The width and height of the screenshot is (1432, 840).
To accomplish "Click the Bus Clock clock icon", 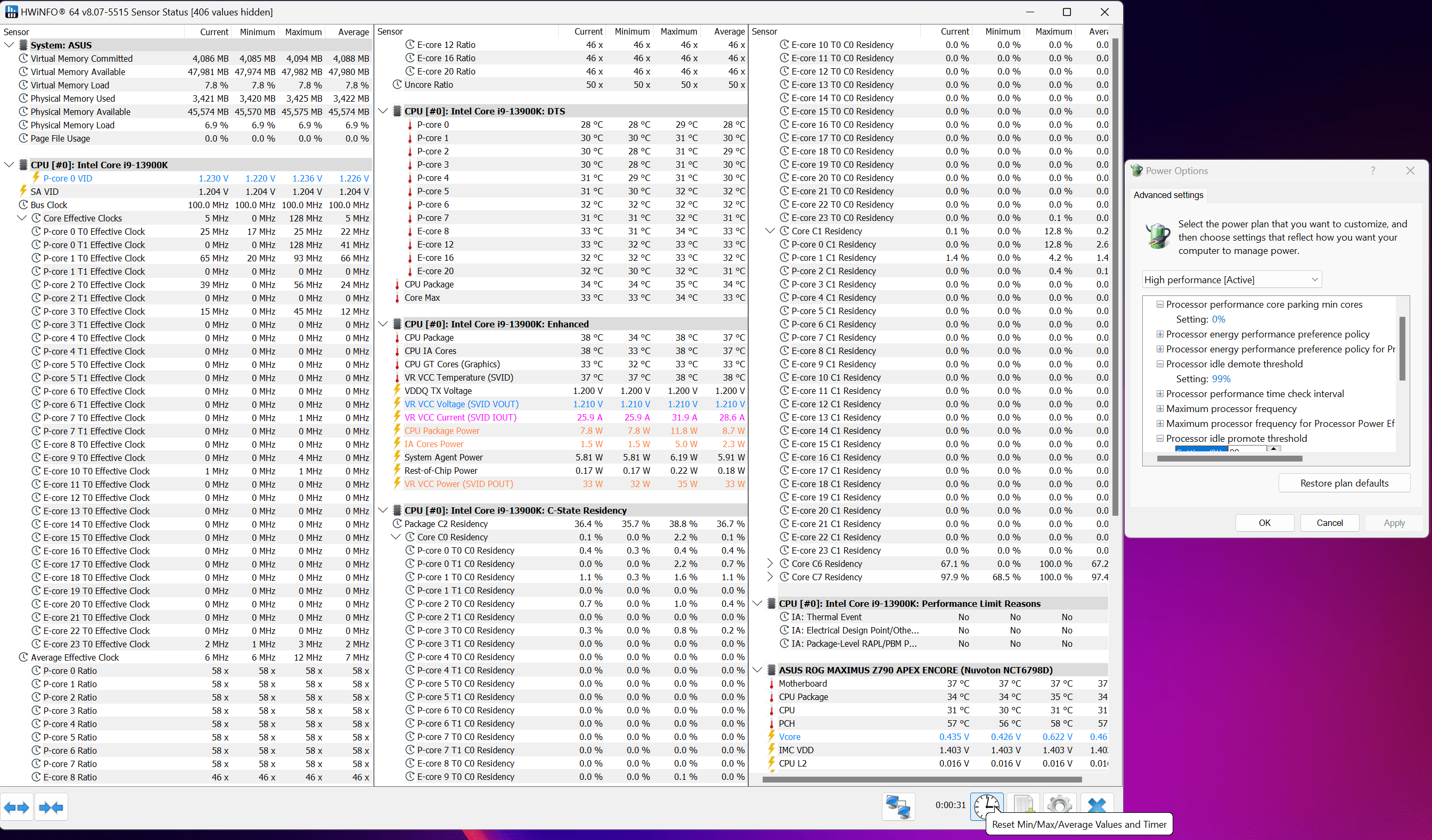I will click(23, 204).
